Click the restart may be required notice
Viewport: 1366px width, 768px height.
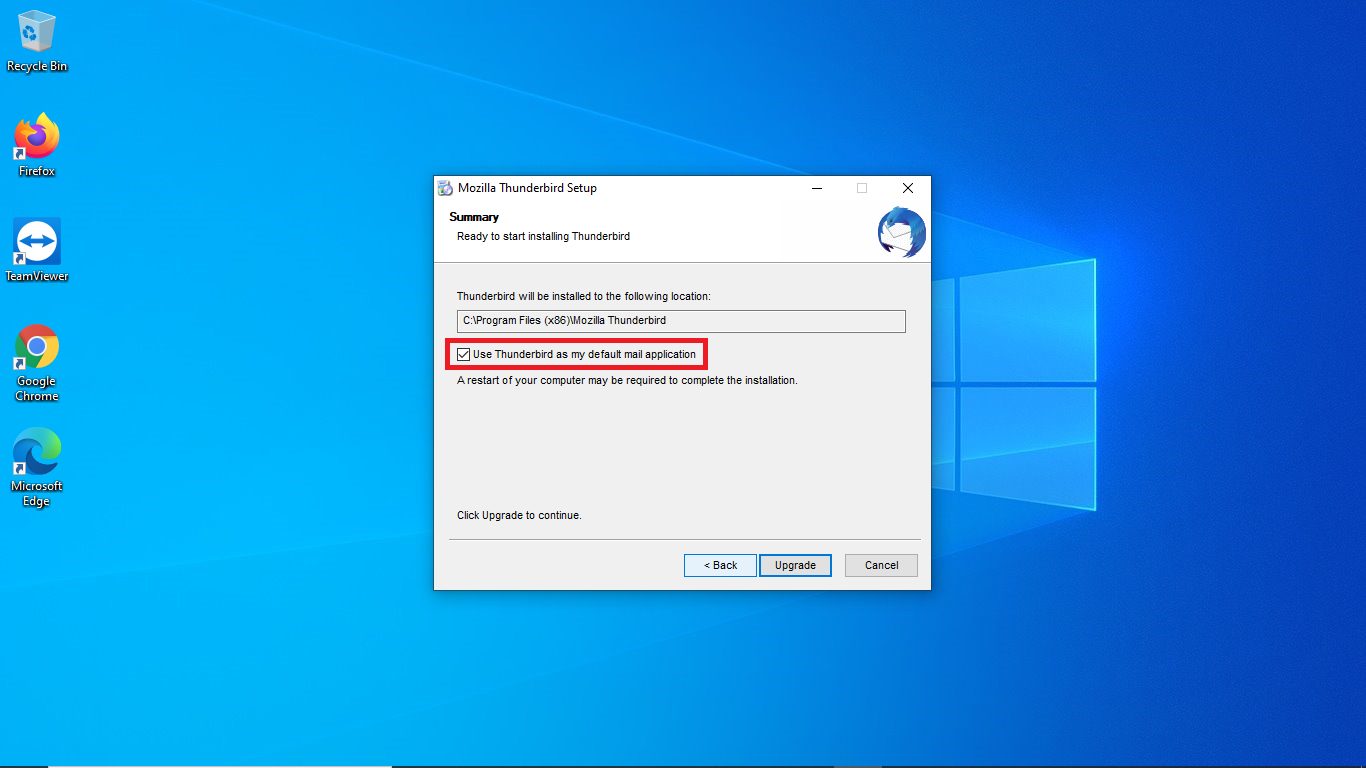coord(627,381)
